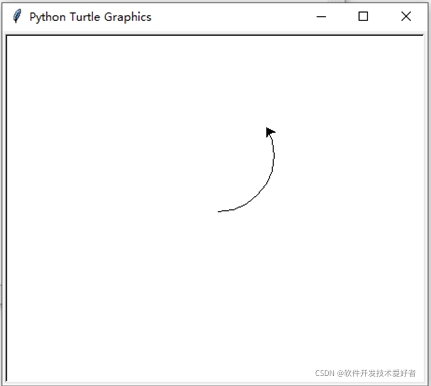Screen dimensions: 431x386
Task: Minimize the Python Turtle Graphics window
Action: pos(321,16)
